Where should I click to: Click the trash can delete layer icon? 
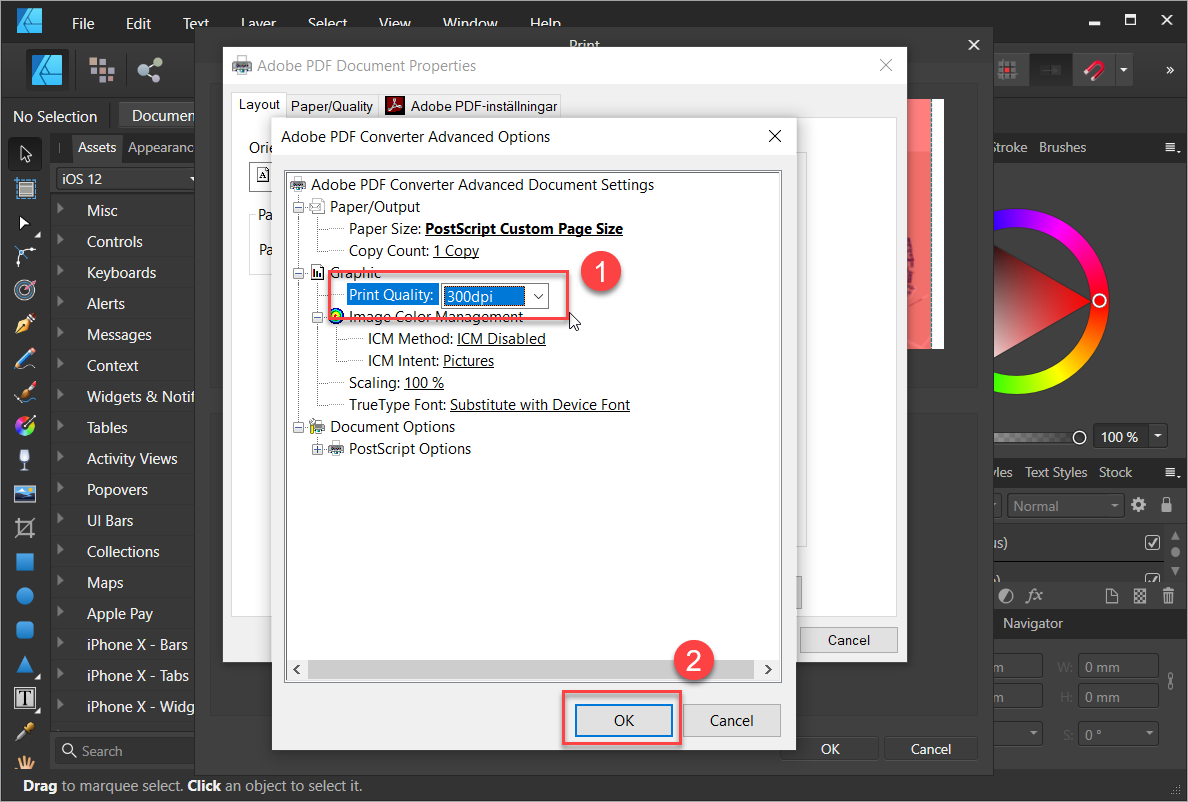tap(1168, 596)
